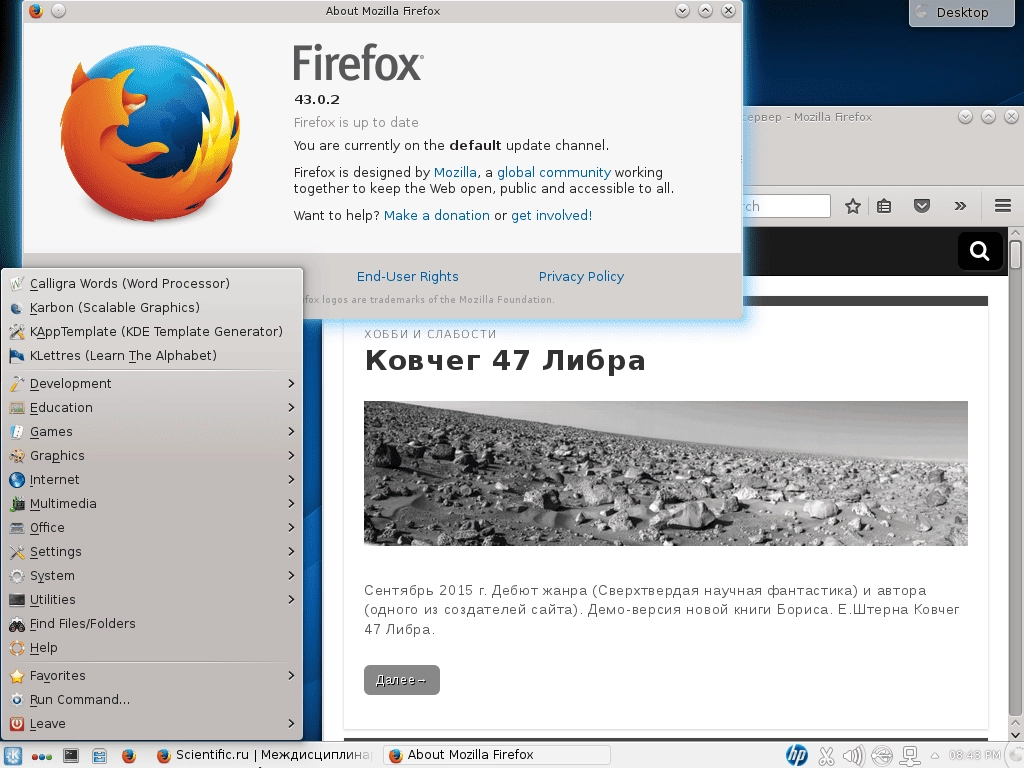
Task: Click the round pin button in About titlebar
Action: tap(58, 10)
